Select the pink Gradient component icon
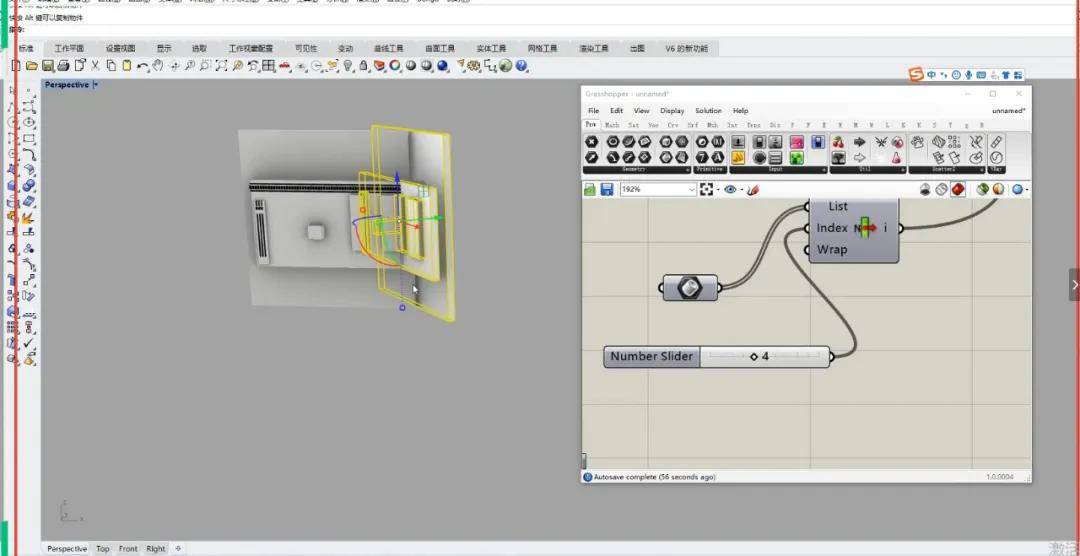1080x556 pixels. (797, 142)
